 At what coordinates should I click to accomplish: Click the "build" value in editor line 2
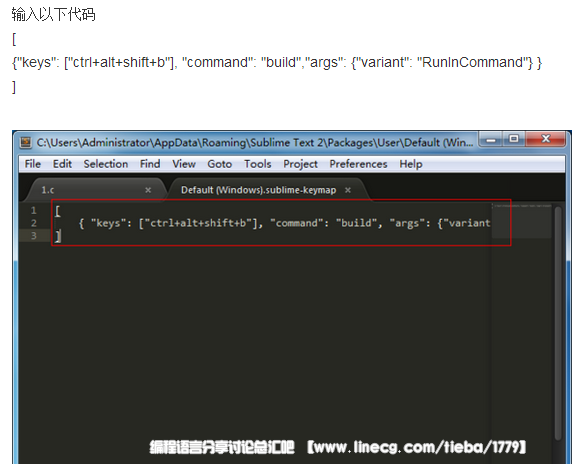pos(356,223)
